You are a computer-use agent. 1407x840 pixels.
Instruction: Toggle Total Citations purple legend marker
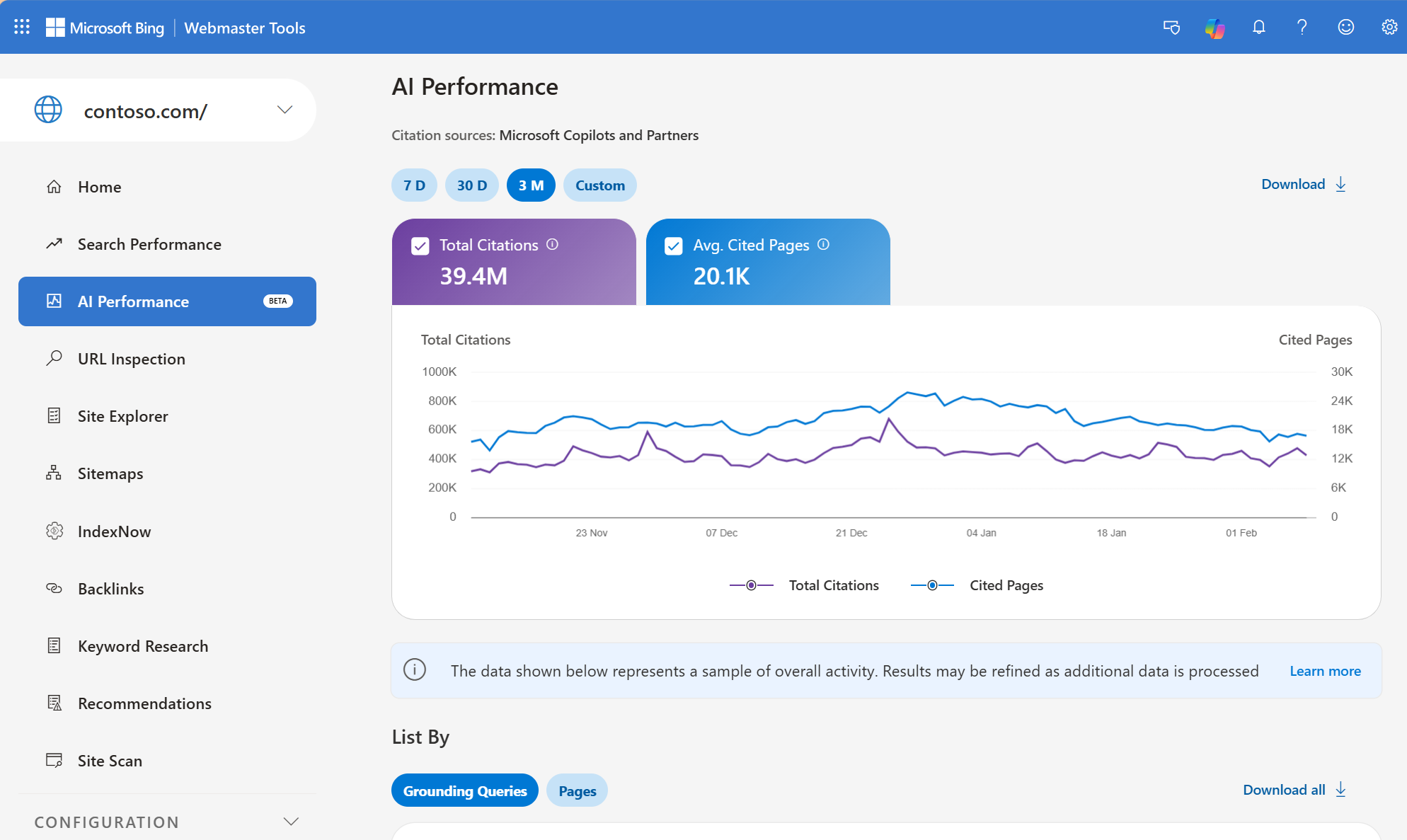tap(751, 585)
